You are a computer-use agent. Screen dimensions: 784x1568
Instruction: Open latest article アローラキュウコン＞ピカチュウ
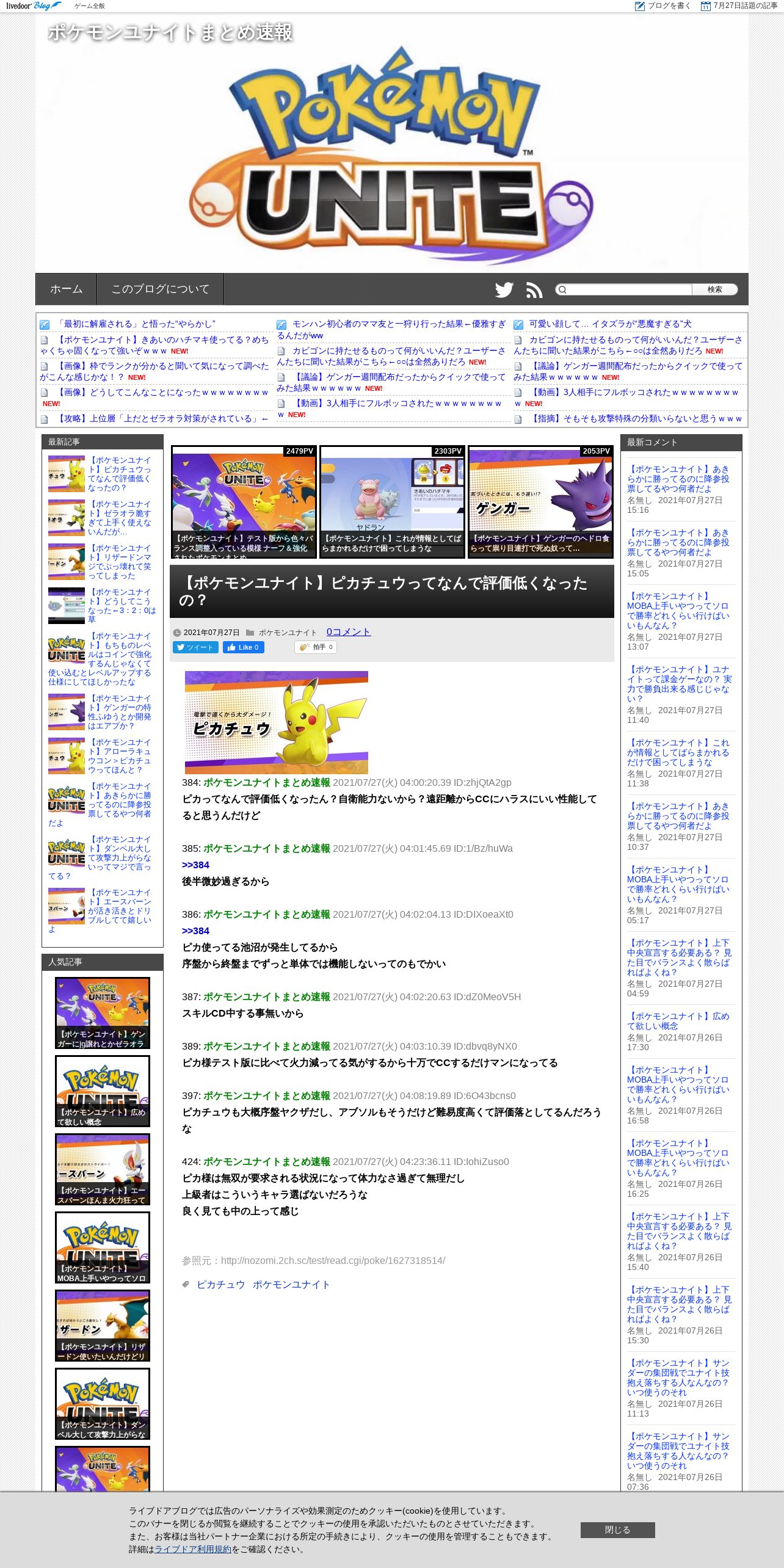point(119,756)
